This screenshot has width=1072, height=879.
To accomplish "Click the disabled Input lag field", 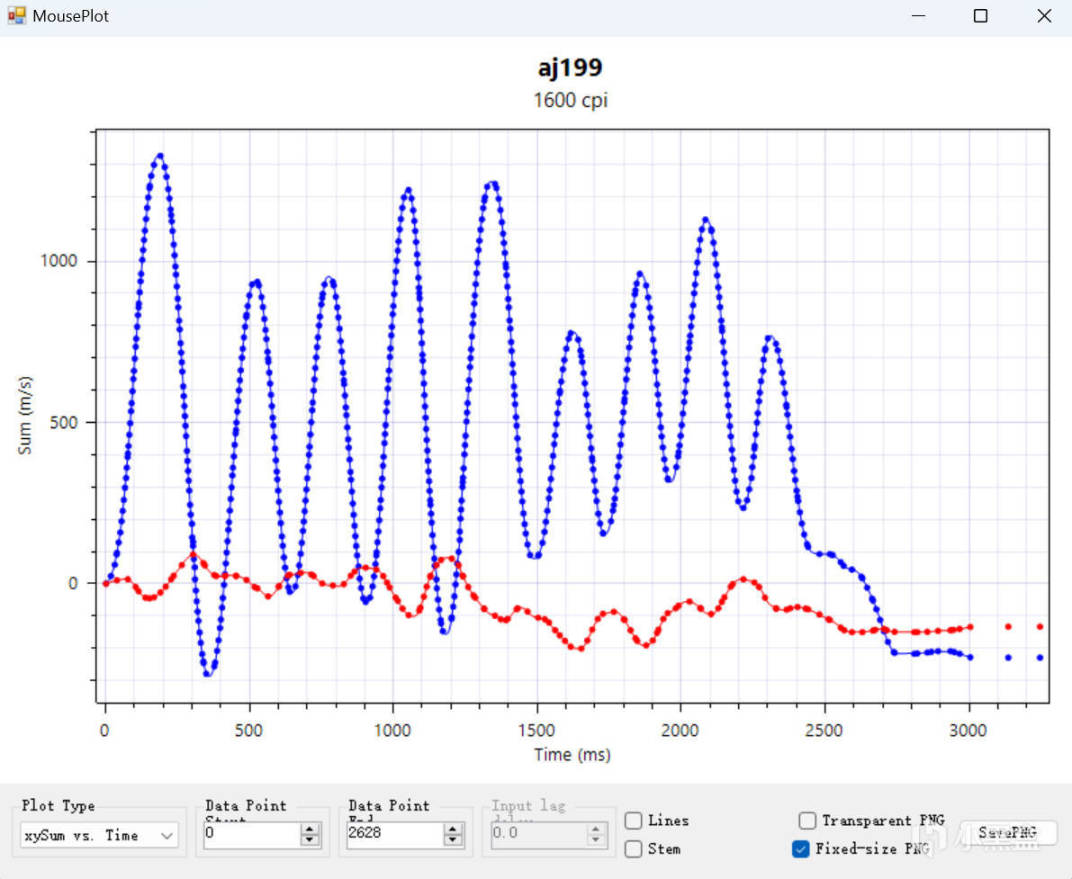I will [x=537, y=834].
